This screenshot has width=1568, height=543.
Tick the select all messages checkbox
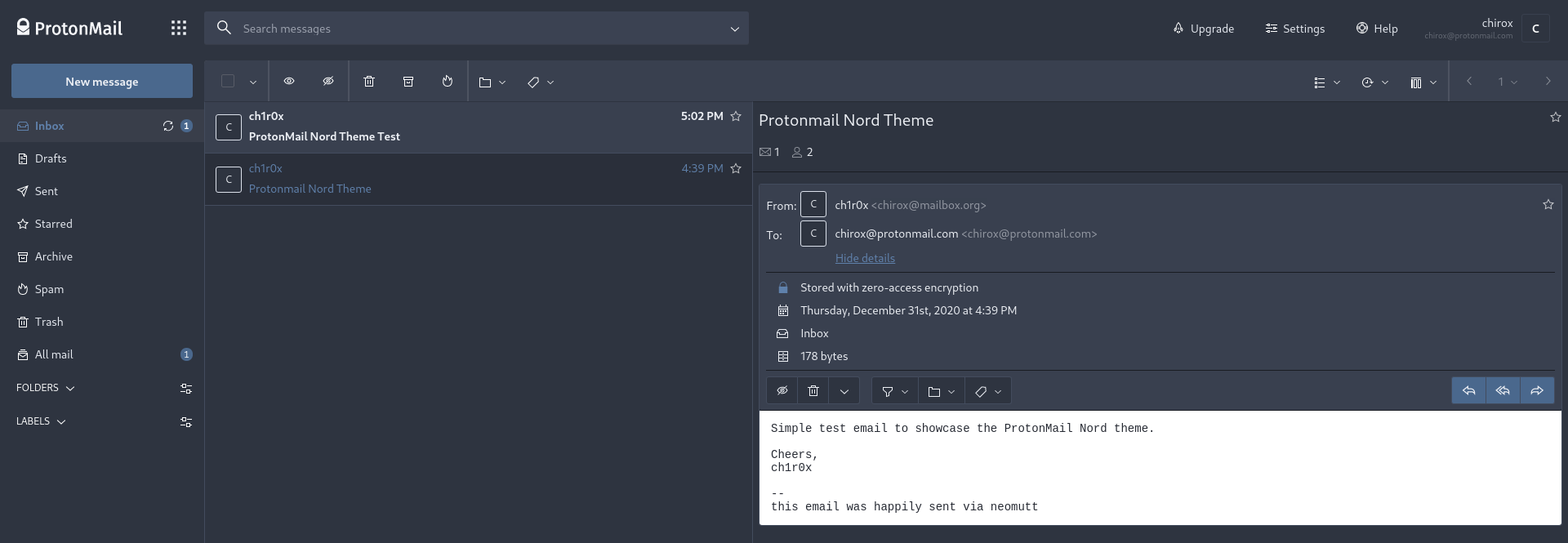click(x=228, y=81)
